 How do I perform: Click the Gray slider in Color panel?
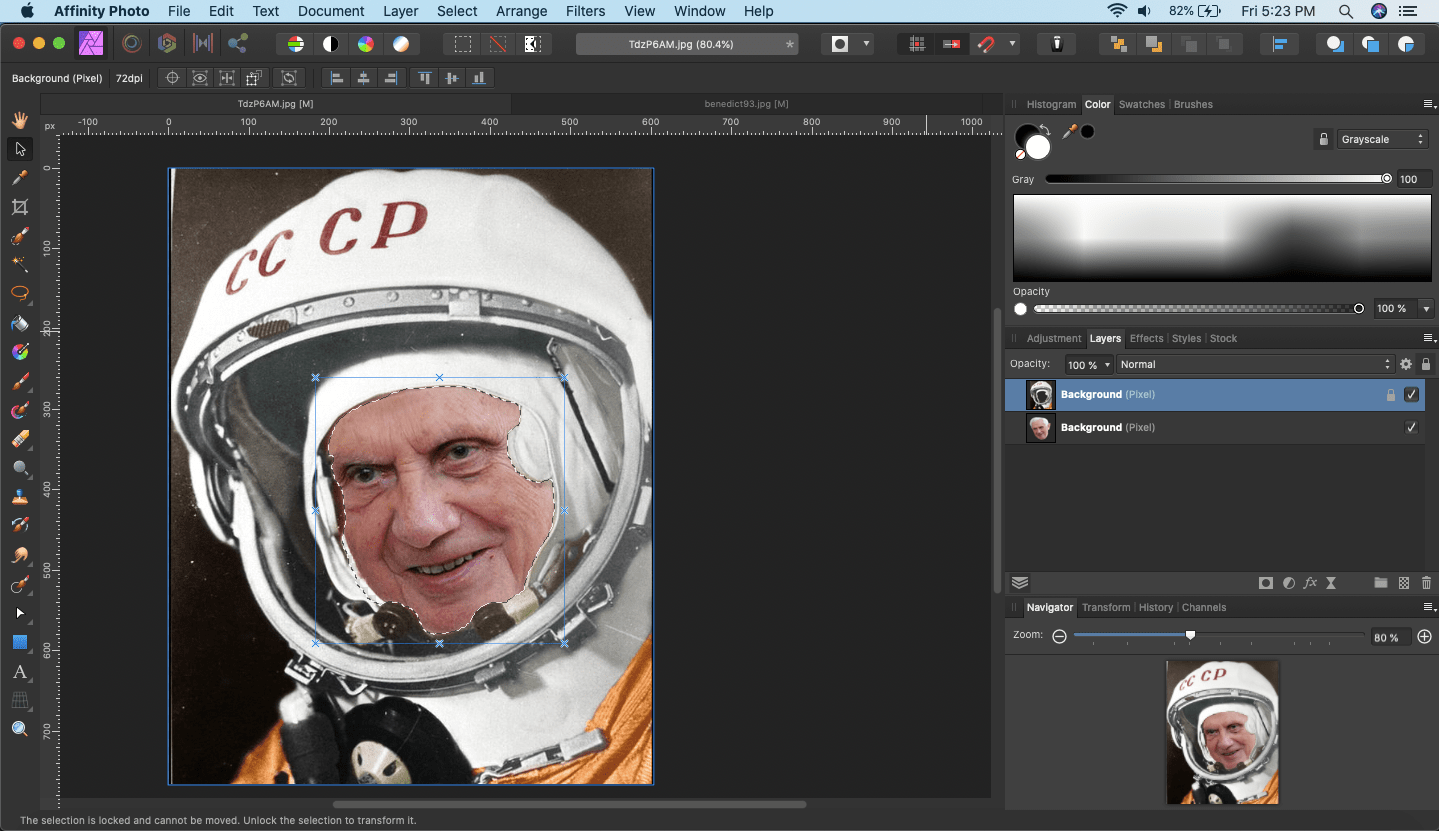pos(1215,179)
